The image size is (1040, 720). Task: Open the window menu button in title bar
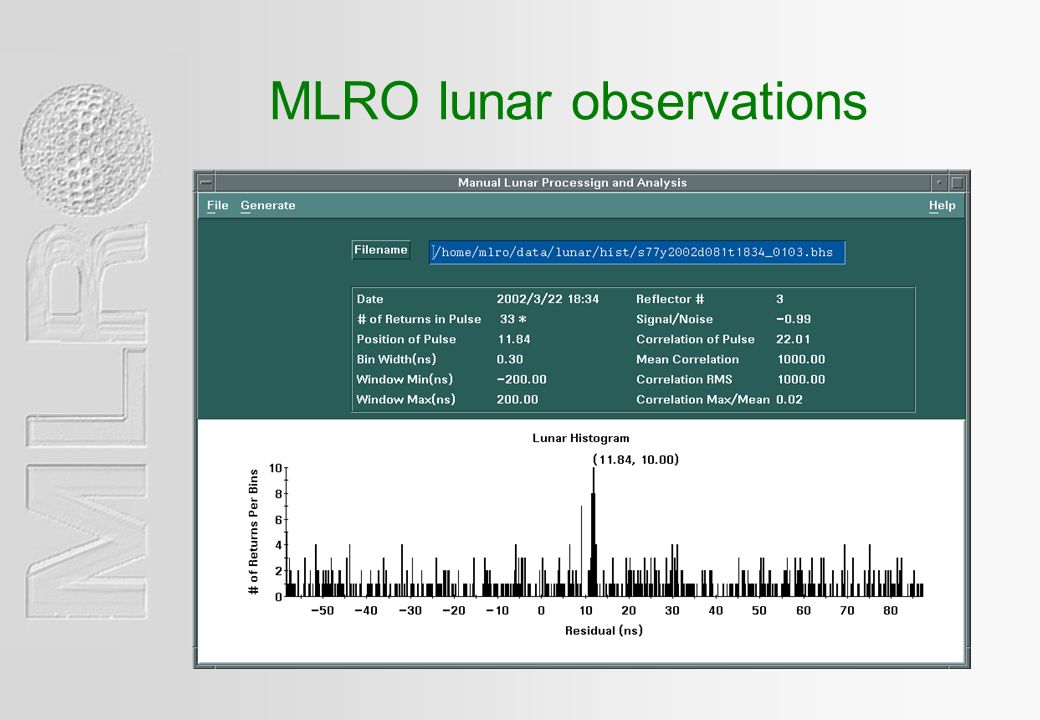click(x=206, y=182)
